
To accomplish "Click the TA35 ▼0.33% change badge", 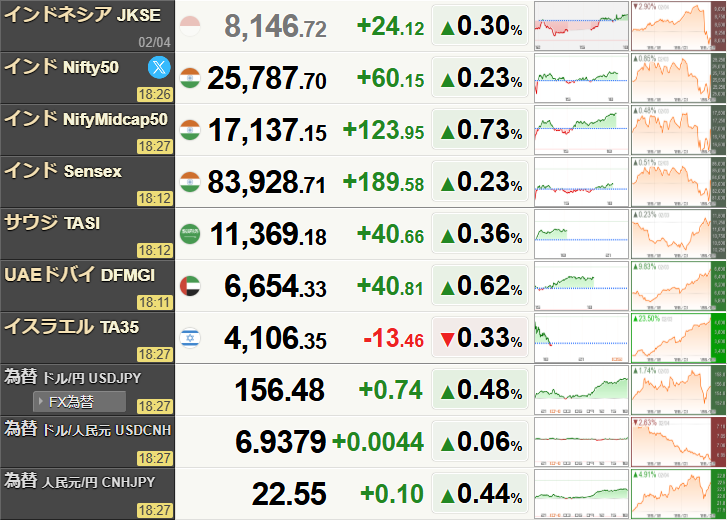I will [480, 337].
